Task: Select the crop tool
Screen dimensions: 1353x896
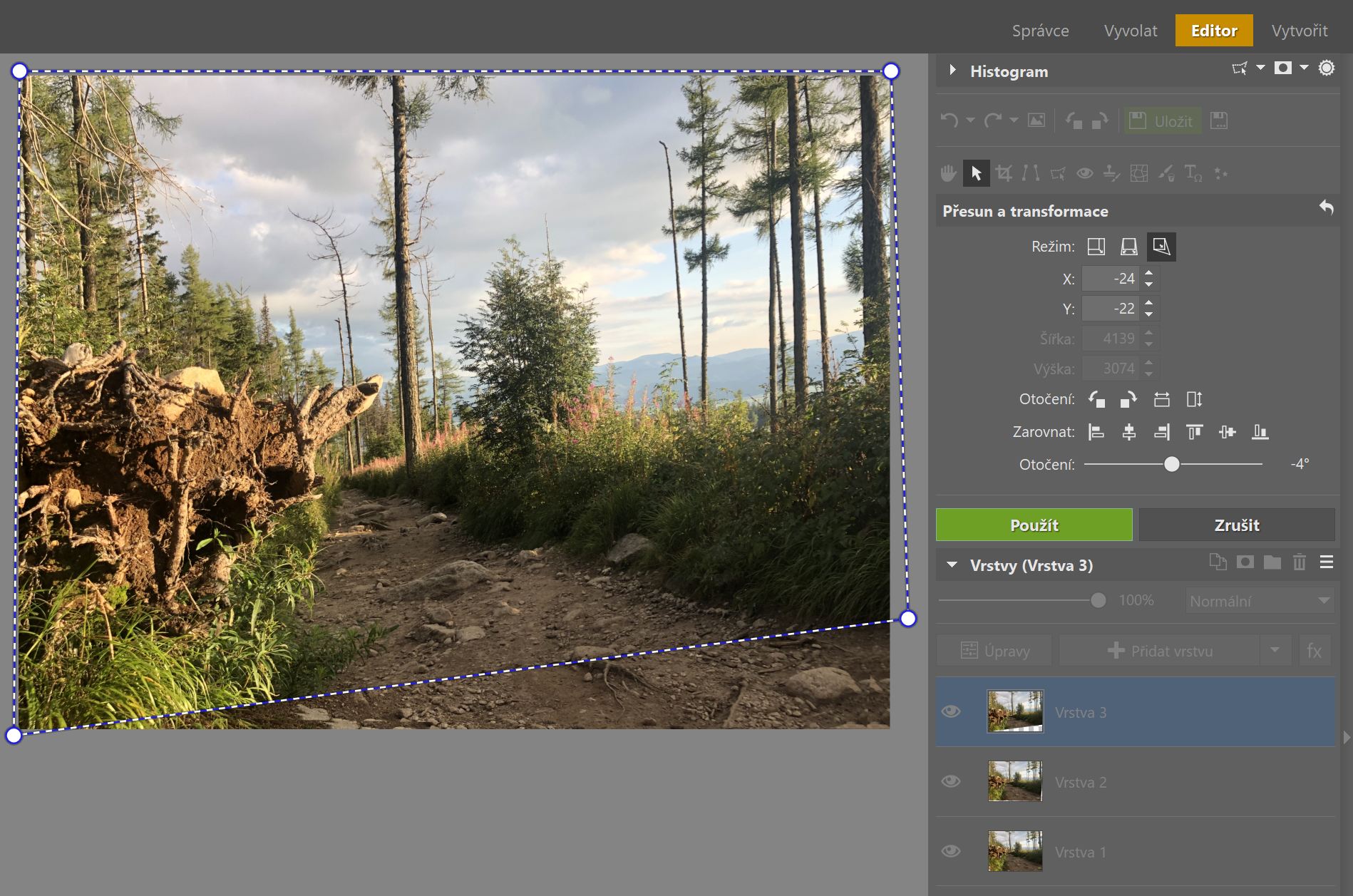Action: pyautogui.click(x=1004, y=173)
